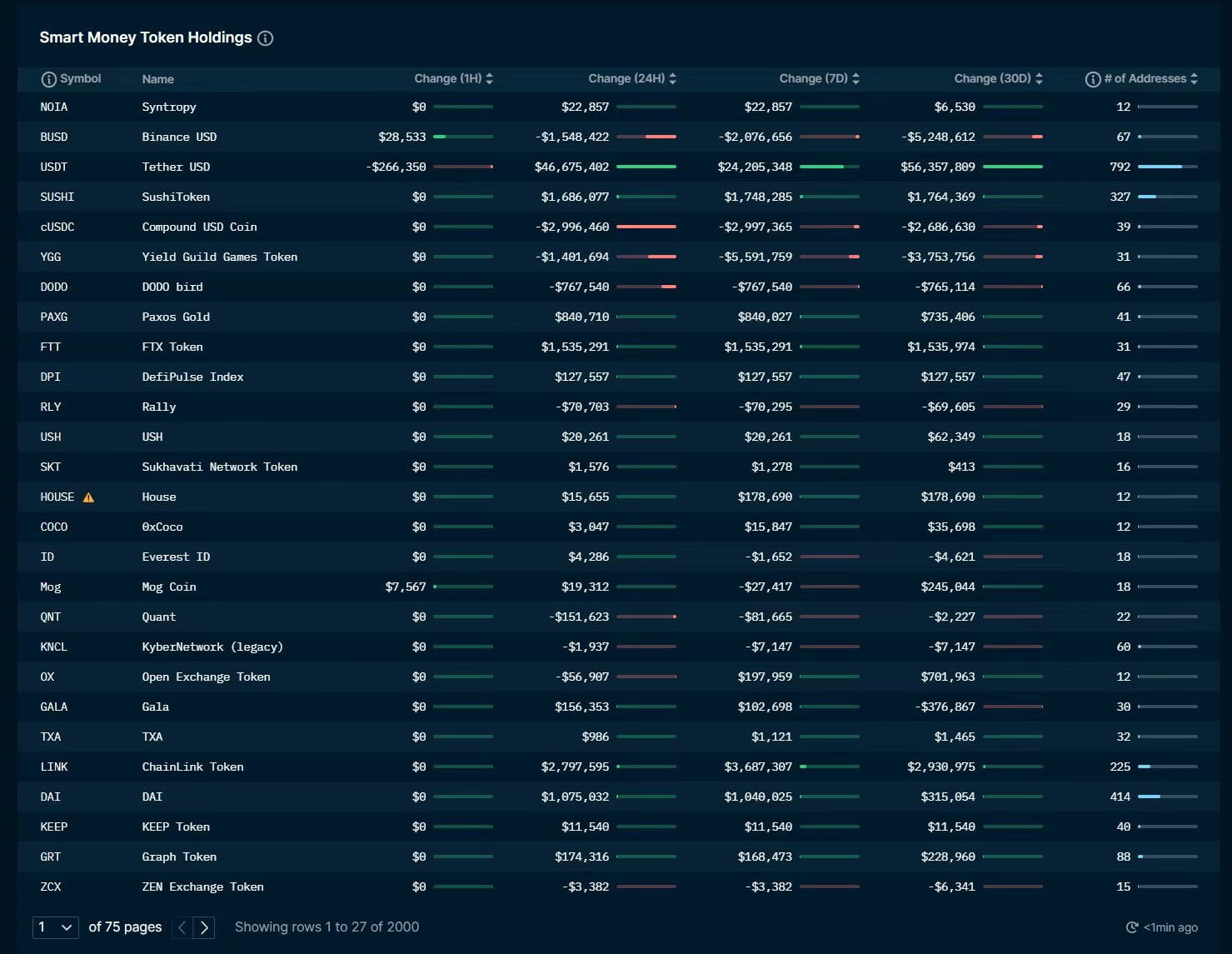Click the BUSD symbol in the table

pyautogui.click(x=53, y=137)
